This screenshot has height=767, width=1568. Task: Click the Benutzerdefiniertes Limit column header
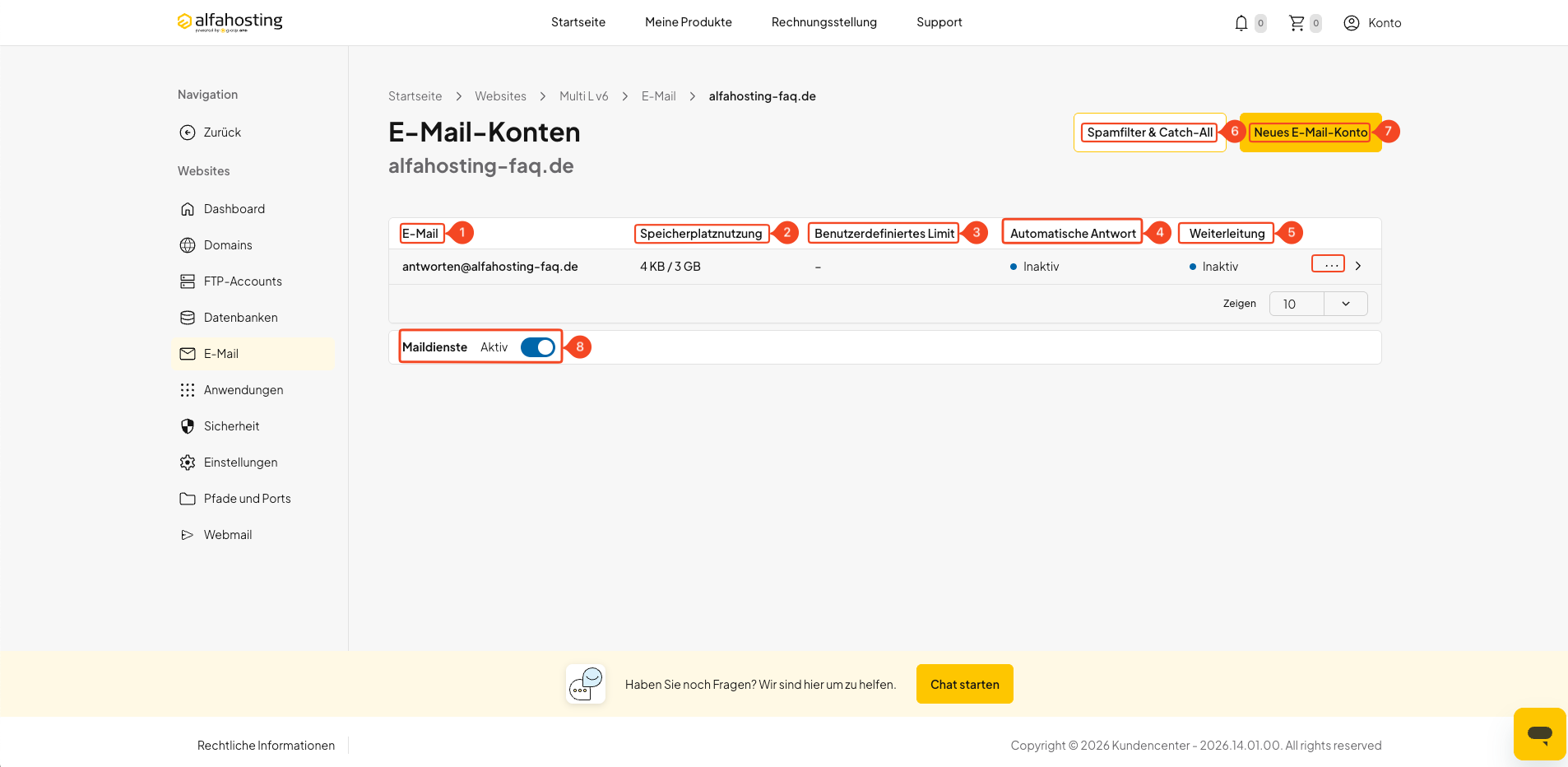coord(884,234)
